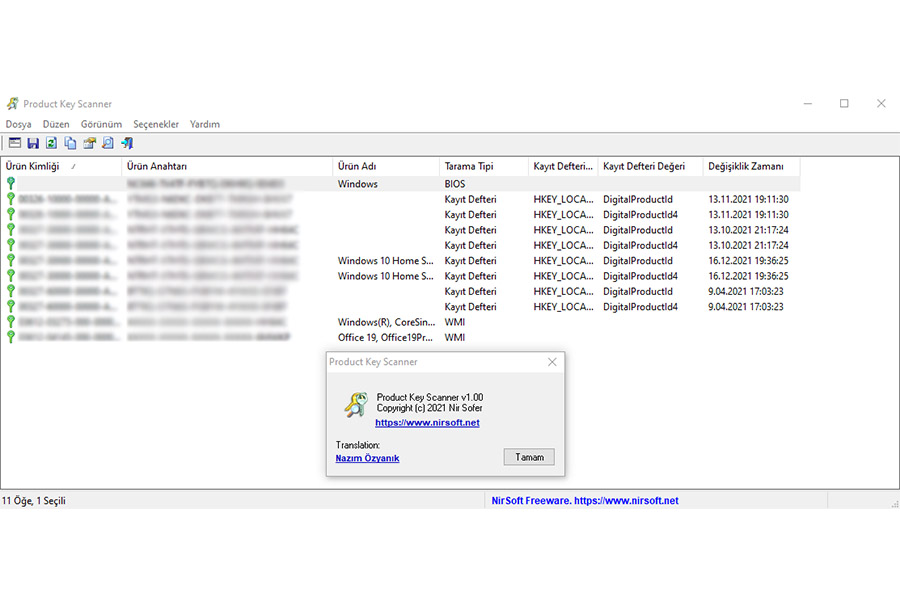Sort by the Tarama Tipi column
The width and height of the screenshot is (900, 600).
484,167
